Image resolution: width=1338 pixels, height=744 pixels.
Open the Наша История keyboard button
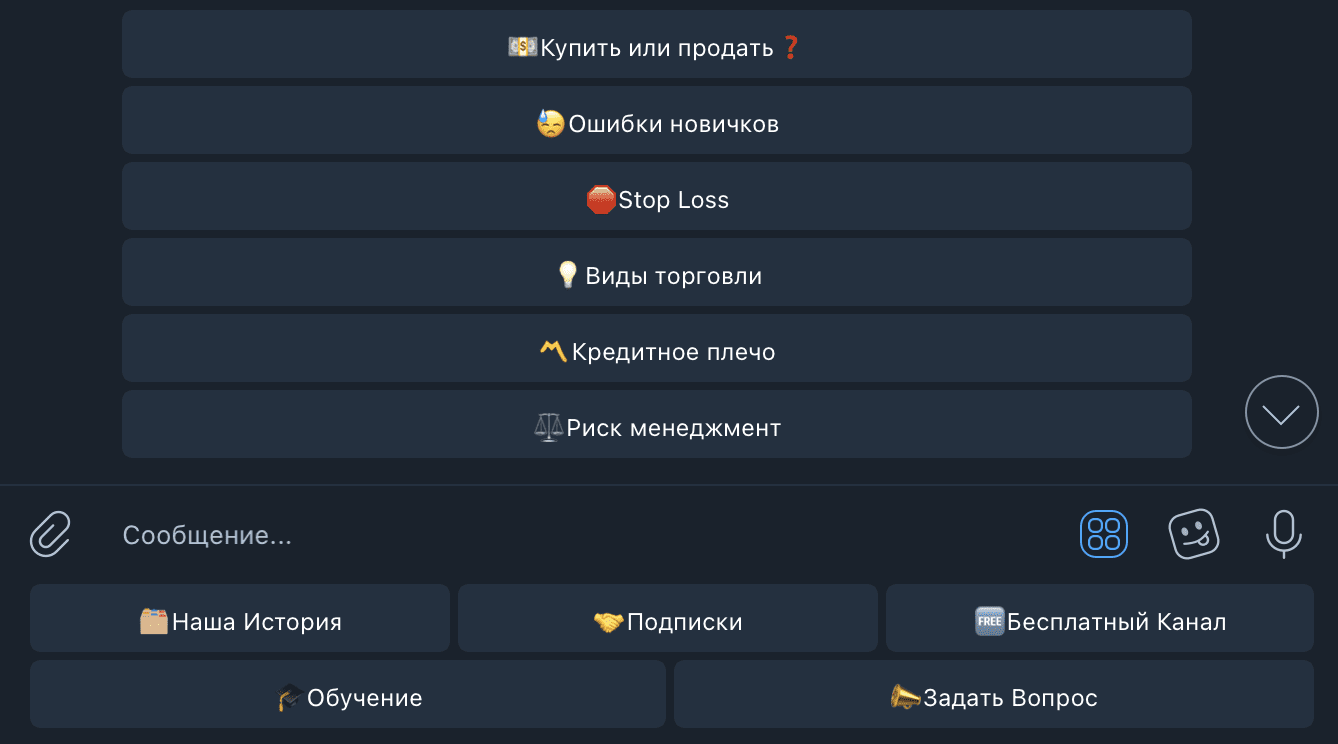(240, 622)
